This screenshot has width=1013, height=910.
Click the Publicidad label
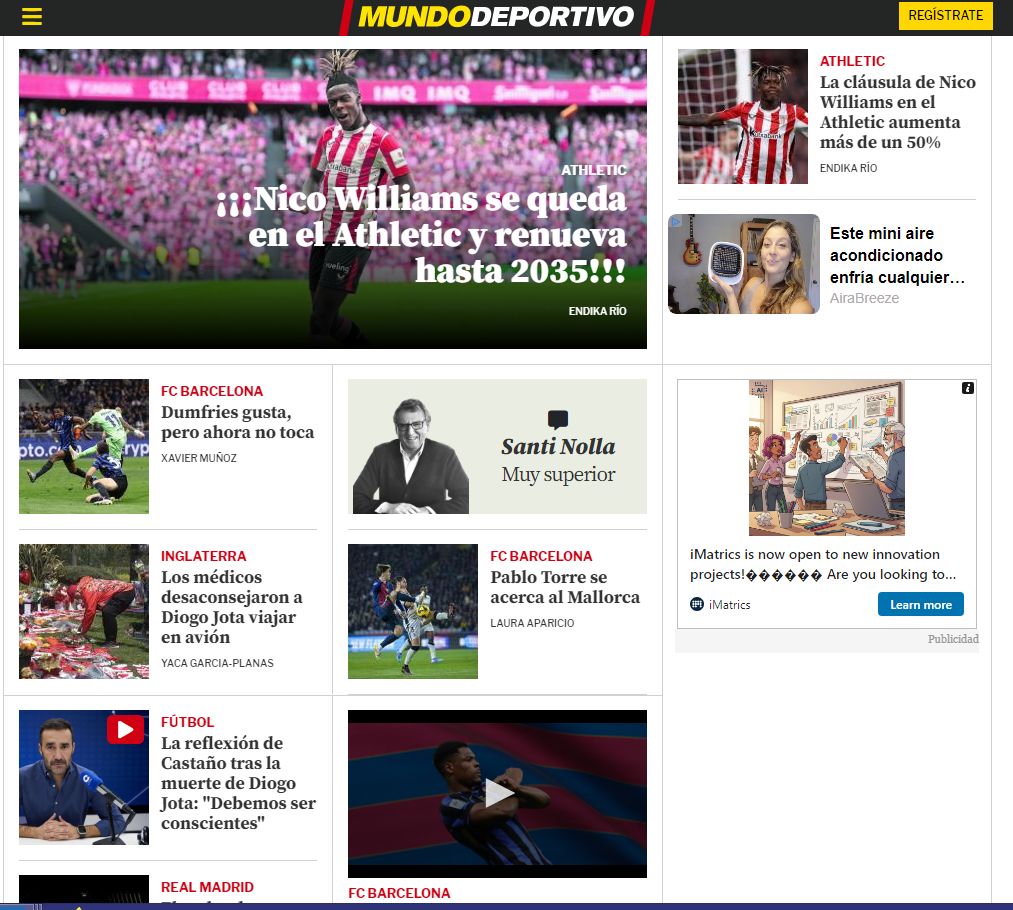(953, 639)
